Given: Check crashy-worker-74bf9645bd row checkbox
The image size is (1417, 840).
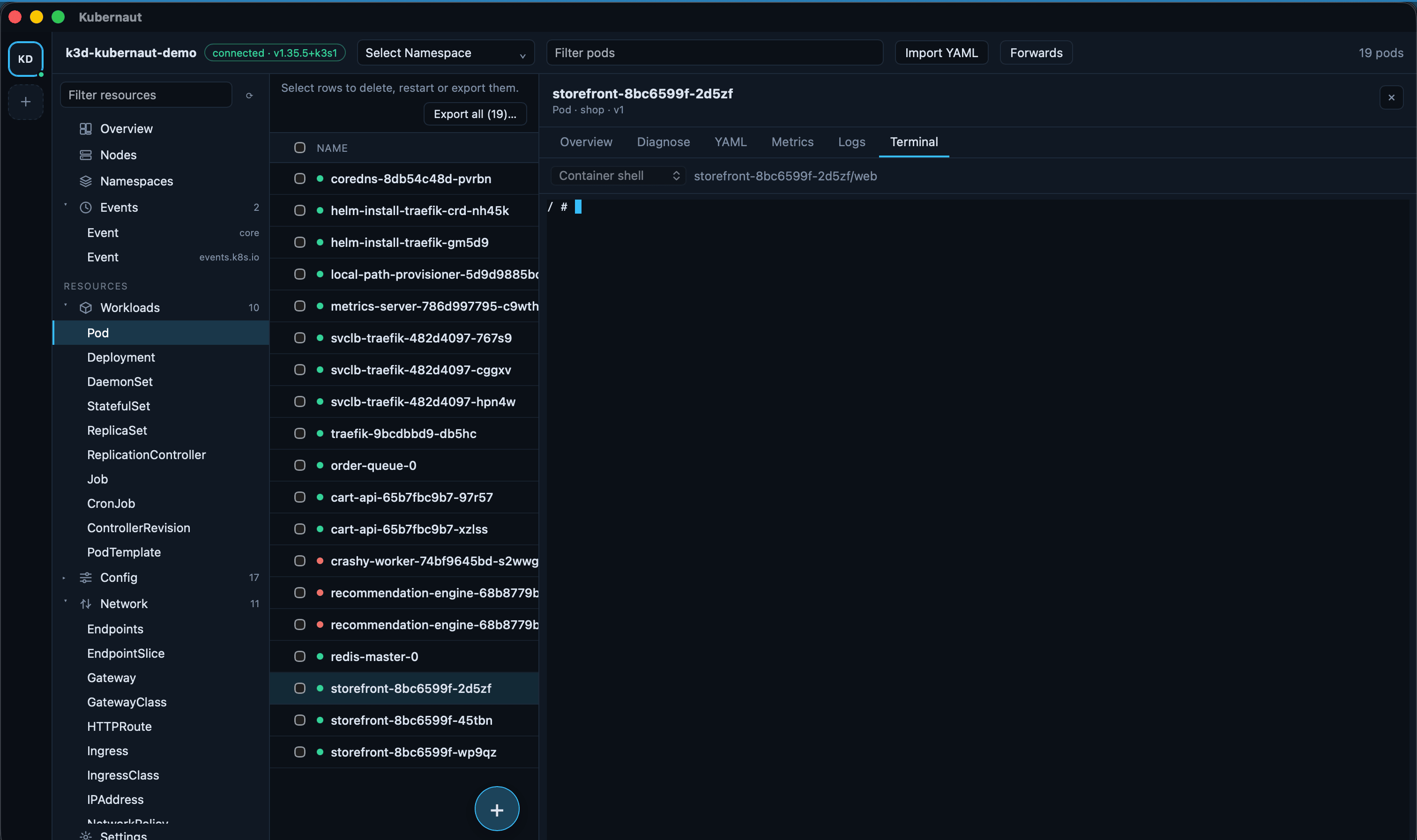Looking at the screenshot, I should 299,561.
